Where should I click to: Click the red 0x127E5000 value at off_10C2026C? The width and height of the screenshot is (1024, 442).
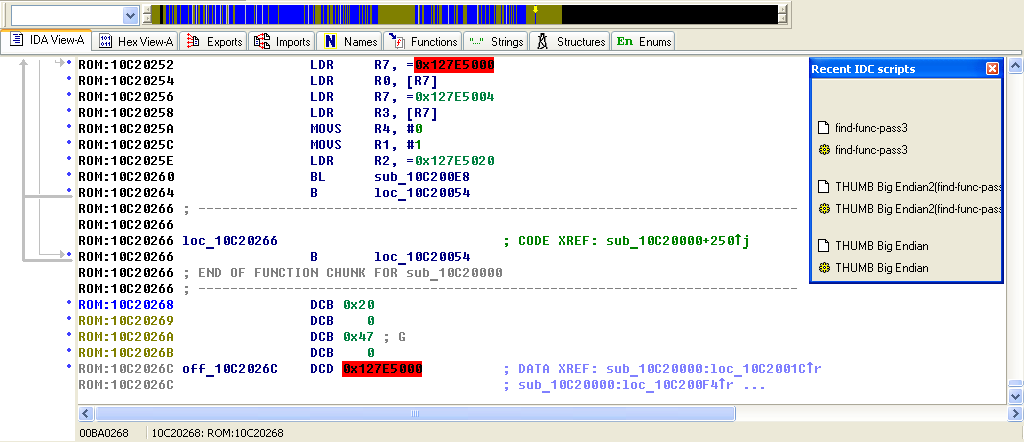(x=382, y=369)
